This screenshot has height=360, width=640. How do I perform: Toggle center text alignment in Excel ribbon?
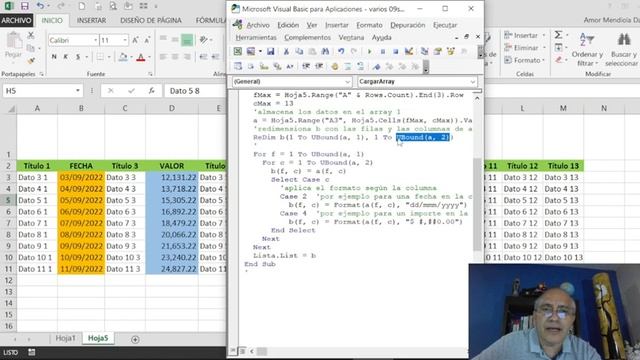point(175,57)
